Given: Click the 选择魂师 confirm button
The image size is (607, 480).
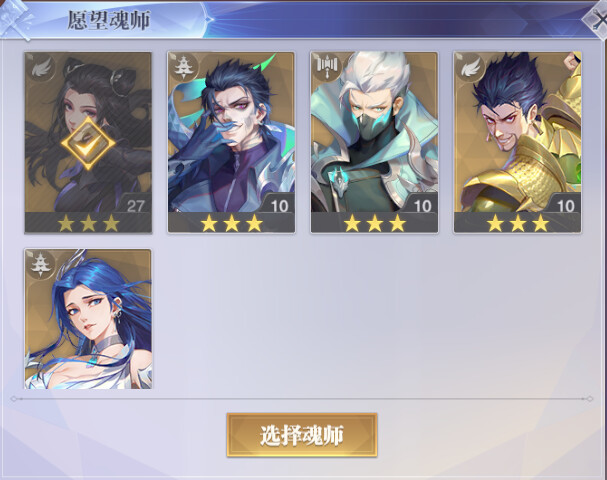Looking at the screenshot, I should pos(302,435).
